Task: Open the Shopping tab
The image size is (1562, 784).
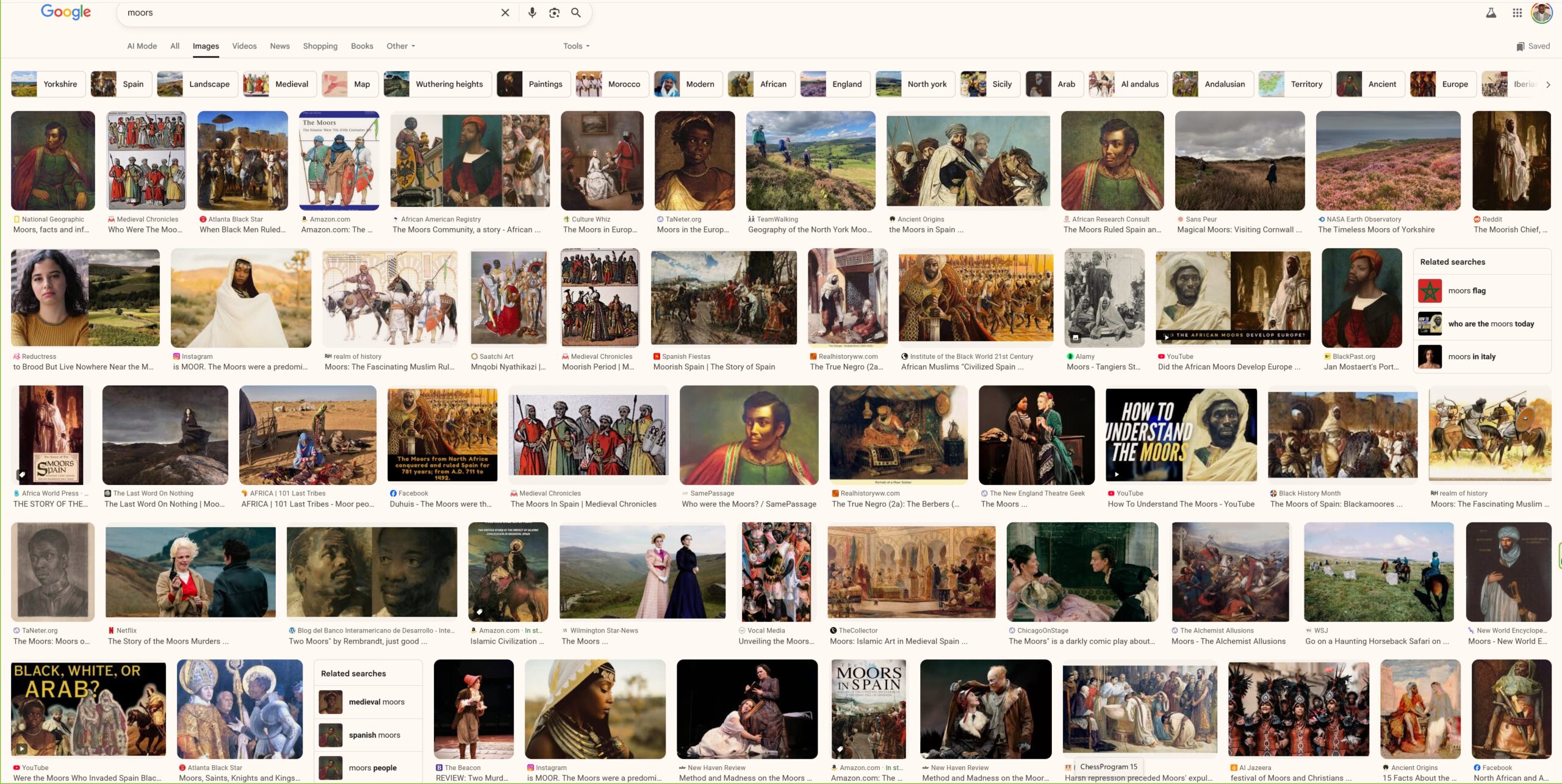Action: (x=320, y=46)
